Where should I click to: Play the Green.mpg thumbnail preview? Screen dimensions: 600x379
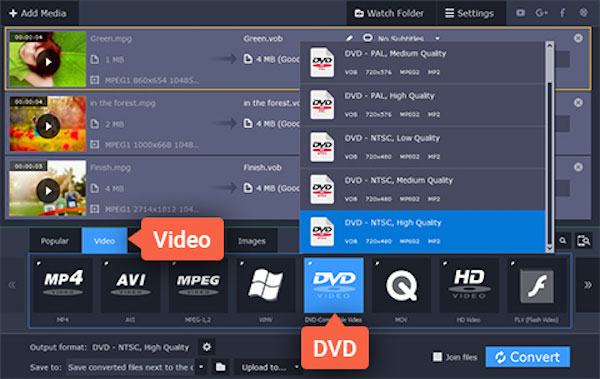(x=48, y=62)
